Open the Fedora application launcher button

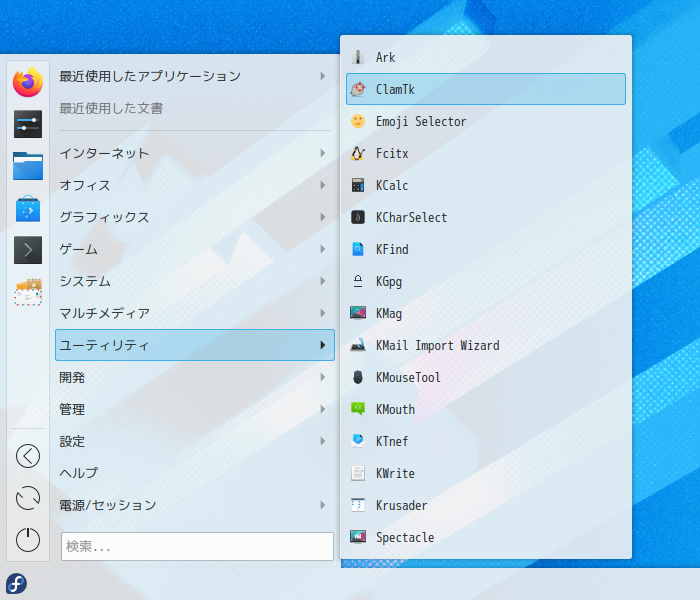pos(17,583)
